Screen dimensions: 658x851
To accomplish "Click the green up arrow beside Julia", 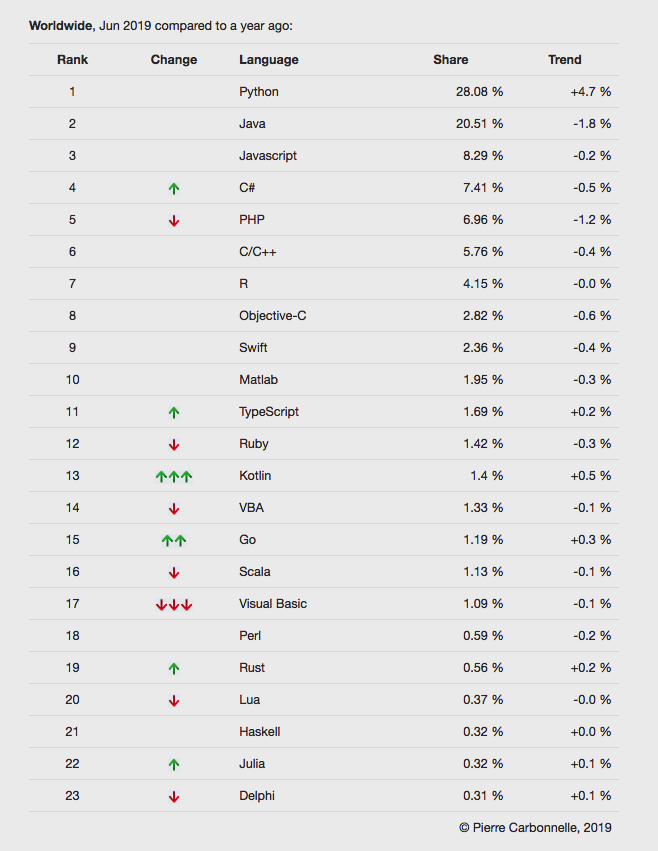I will (174, 764).
